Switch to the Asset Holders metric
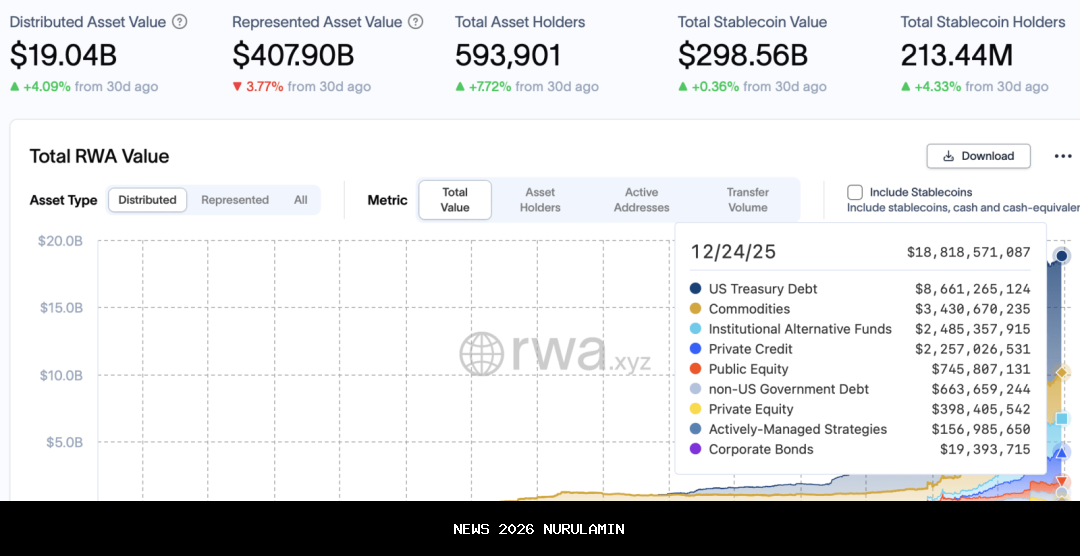This screenshot has height=556, width=1080. click(540, 200)
